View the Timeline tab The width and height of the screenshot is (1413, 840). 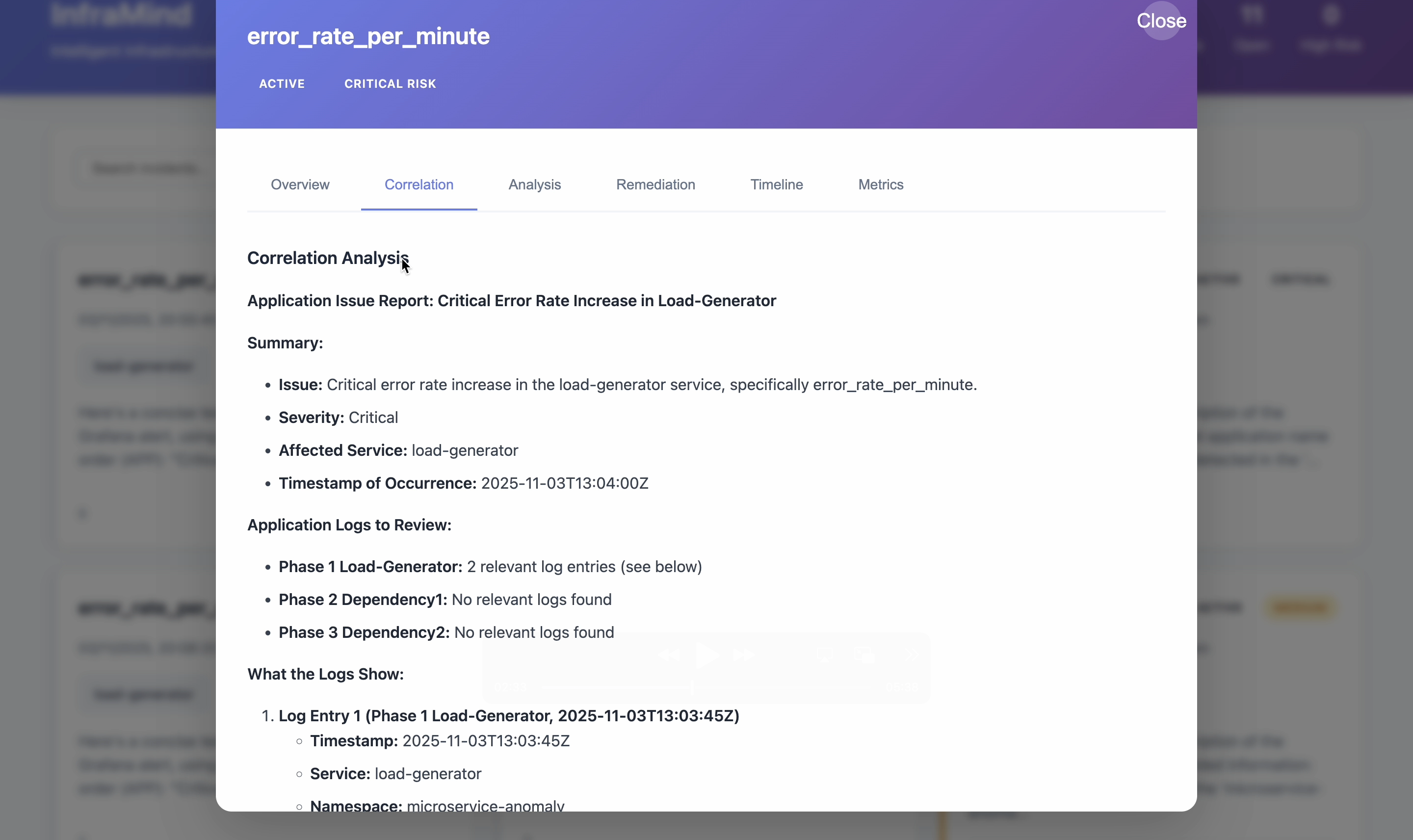pos(776,184)
